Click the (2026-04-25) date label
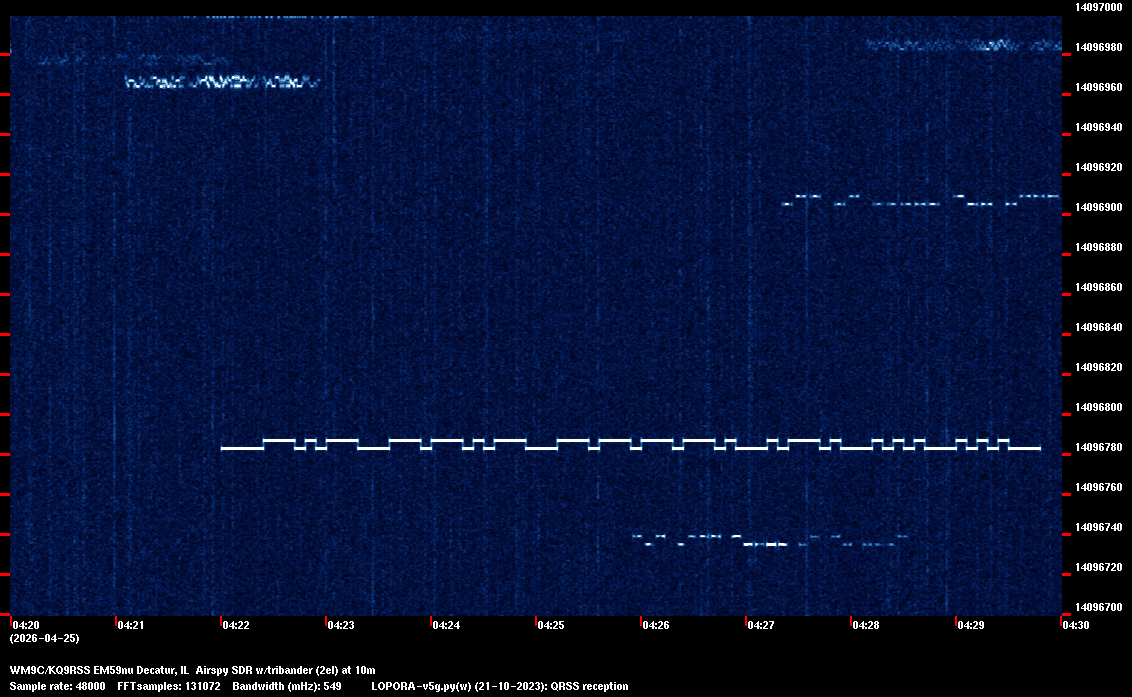The width and height of the screenshot is (1132, 697). click(44, 638)
